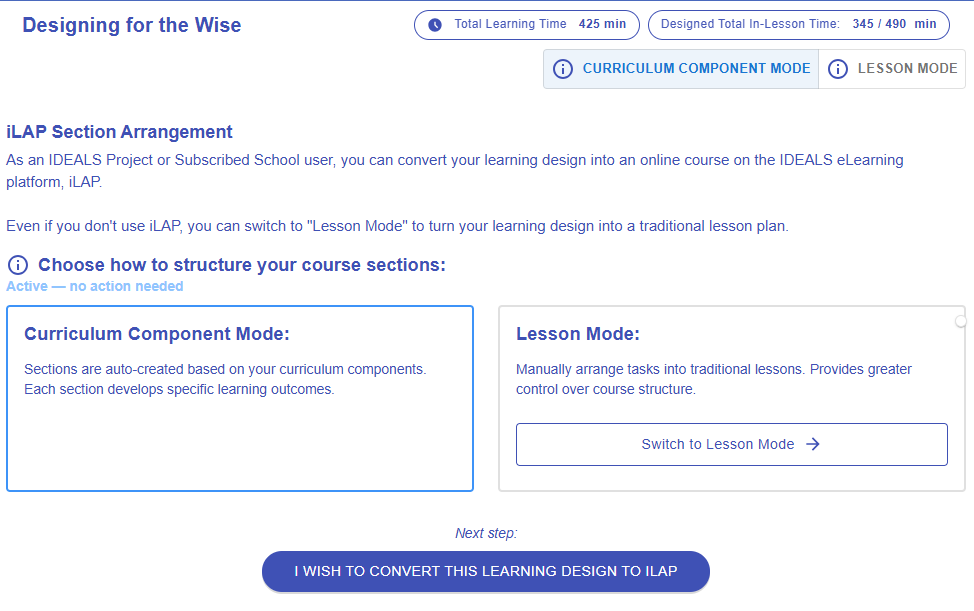The height and width of the screenshot is (611, 974).
Task: Toggle the small circle on Lesson Mode card corner
Action: coord(961,321)
